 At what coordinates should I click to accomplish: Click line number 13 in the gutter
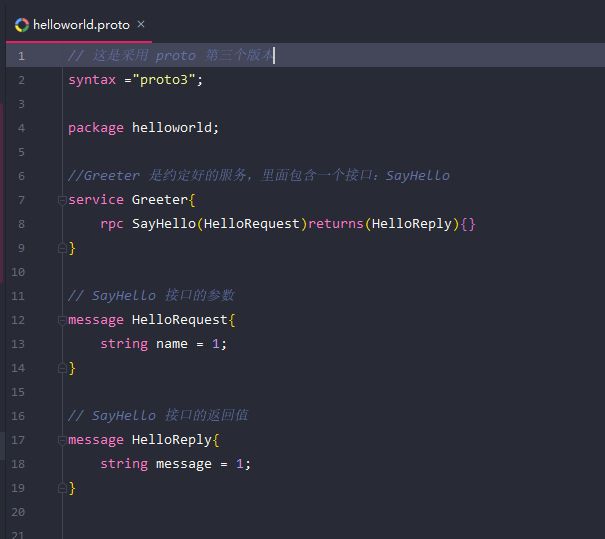pos(18,344)
